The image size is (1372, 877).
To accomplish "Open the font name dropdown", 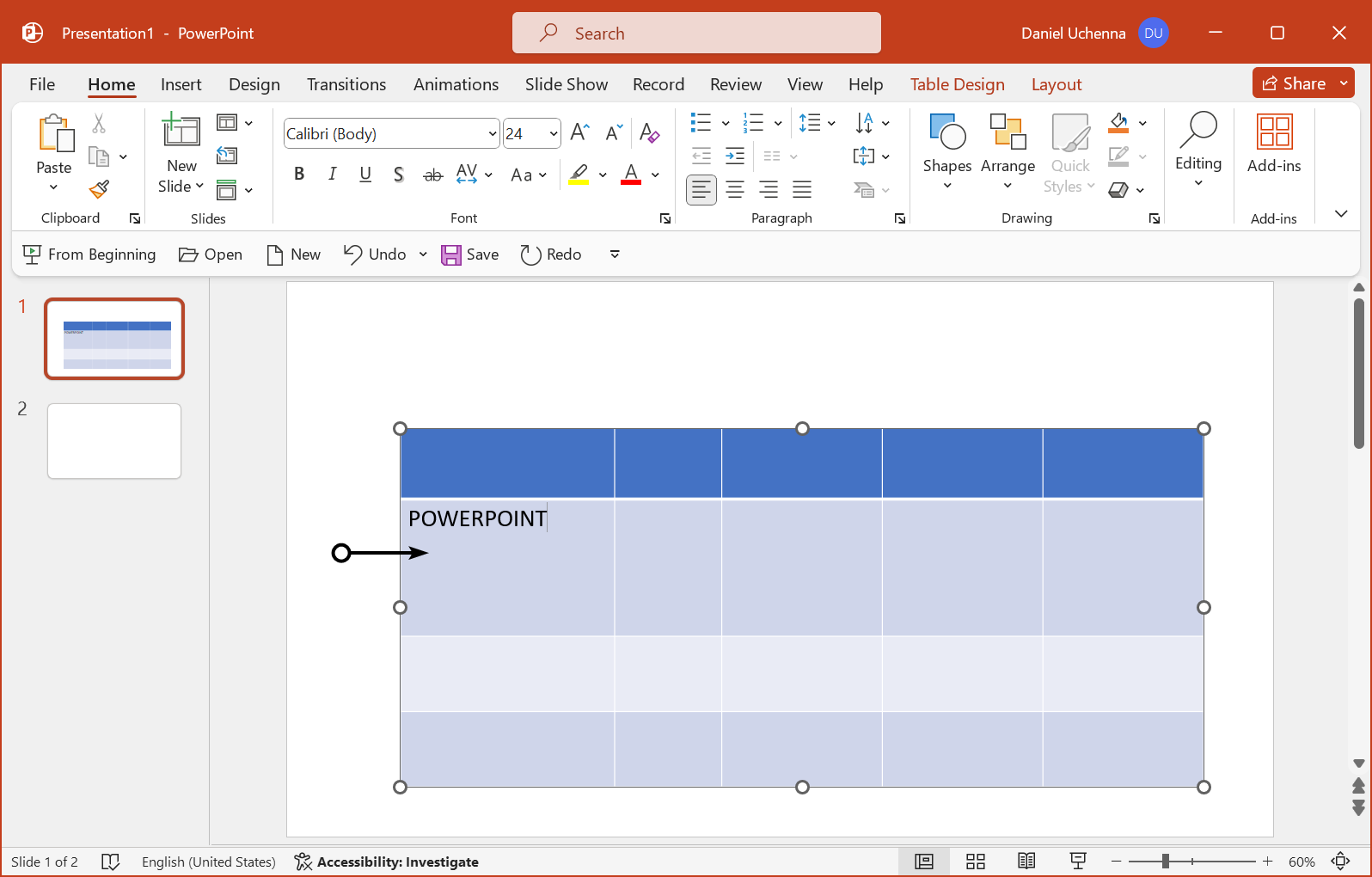I will point(492,134).
